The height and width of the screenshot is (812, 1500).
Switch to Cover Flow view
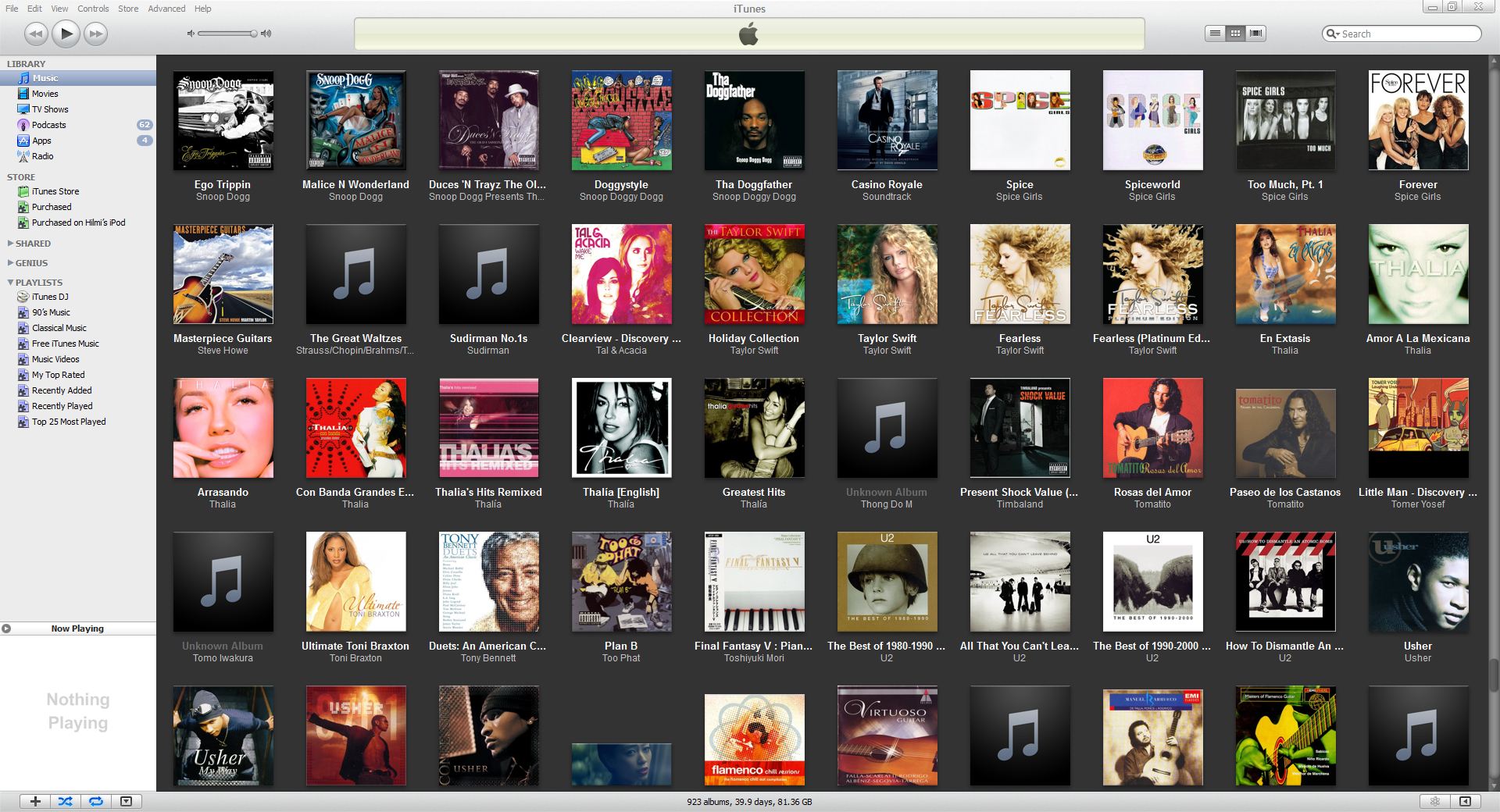1255,34
